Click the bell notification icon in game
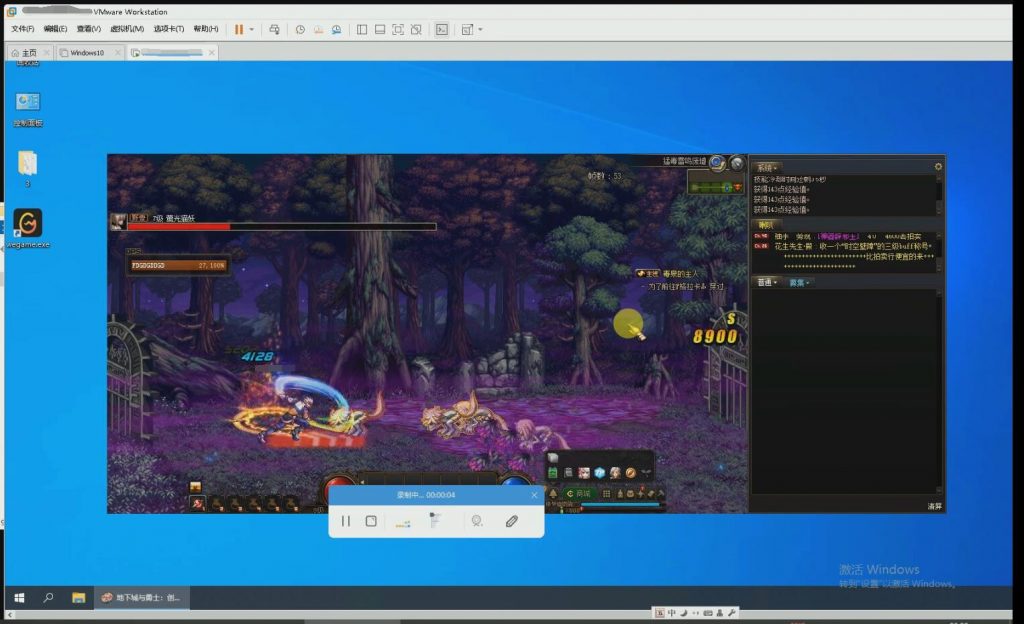 tap(553, 494)
